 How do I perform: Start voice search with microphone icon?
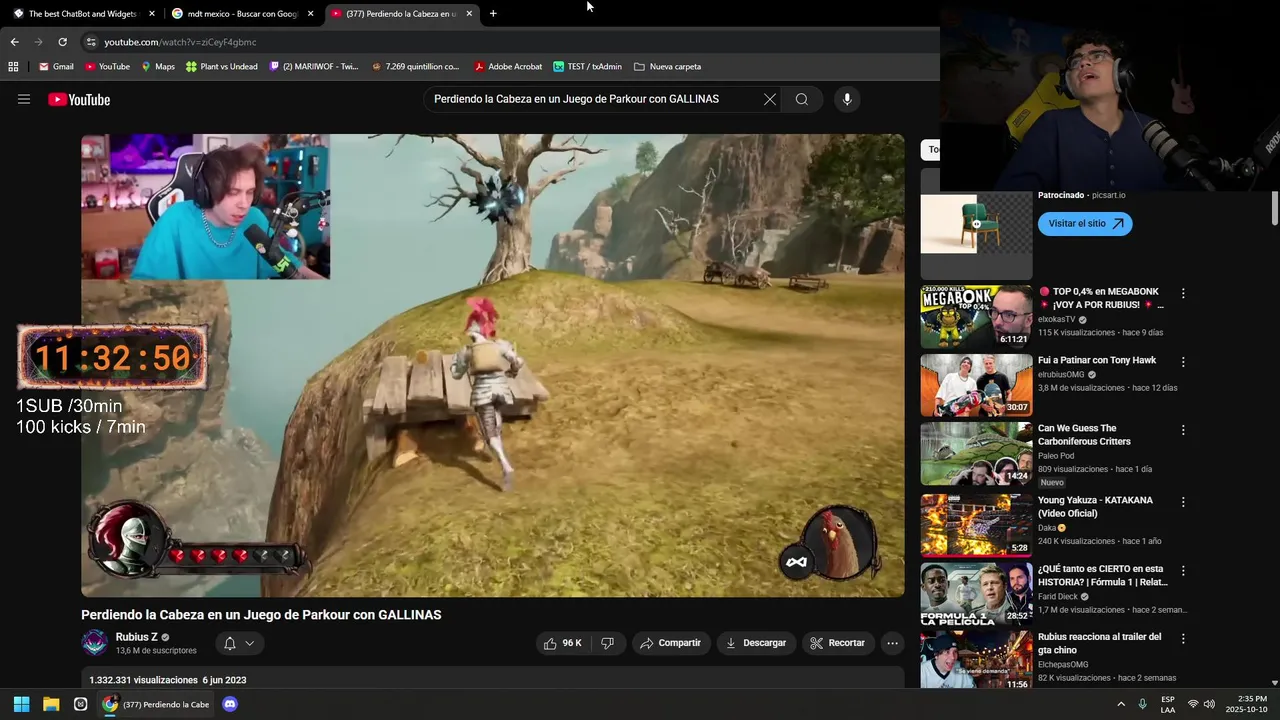click(847, 99)
